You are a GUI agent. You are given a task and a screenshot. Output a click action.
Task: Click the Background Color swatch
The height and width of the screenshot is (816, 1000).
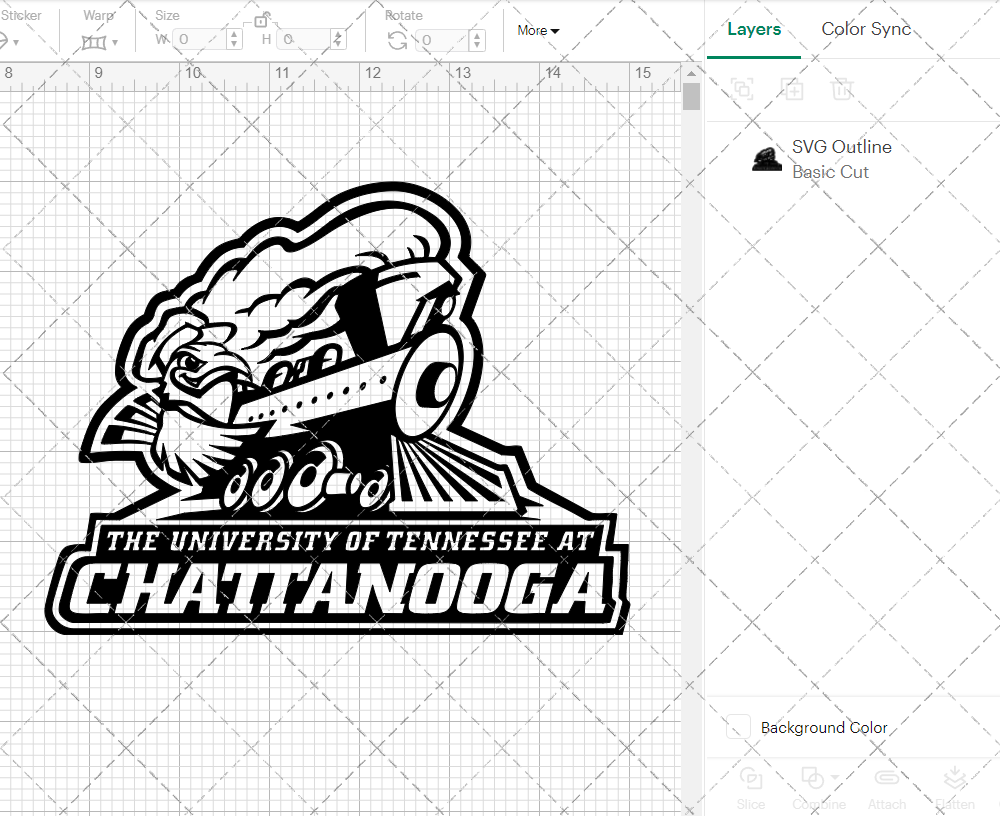click(x=736, y=728)
